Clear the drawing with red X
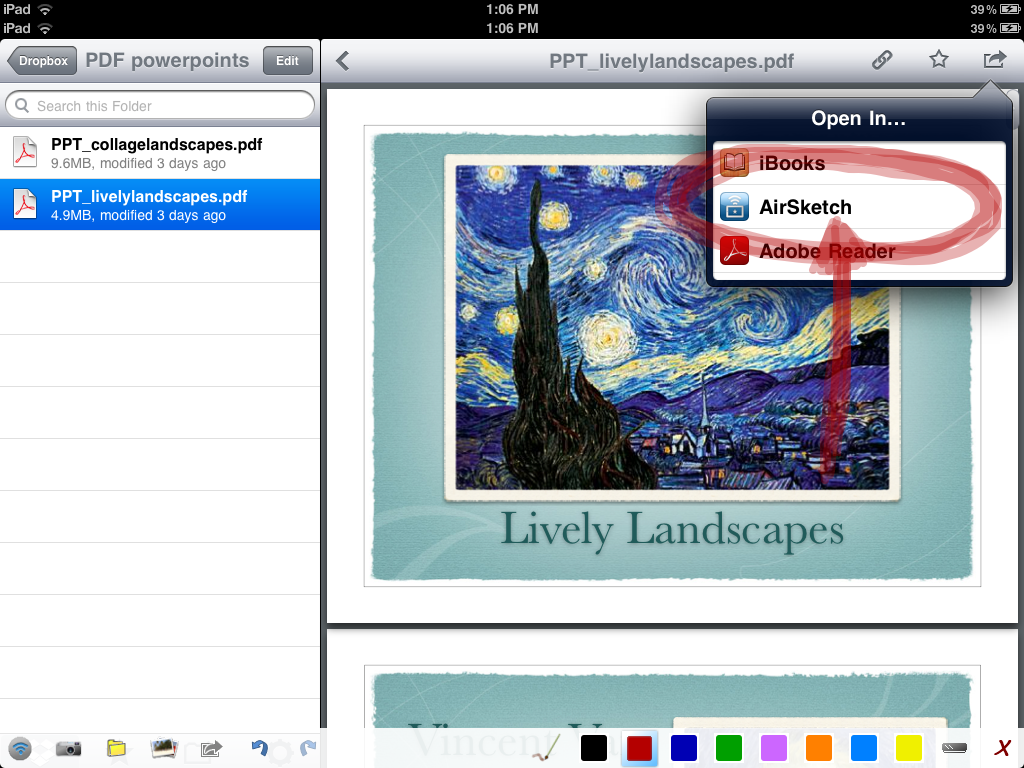Viewport: 1024px width, 768px height. click(x=1002, y=748)
